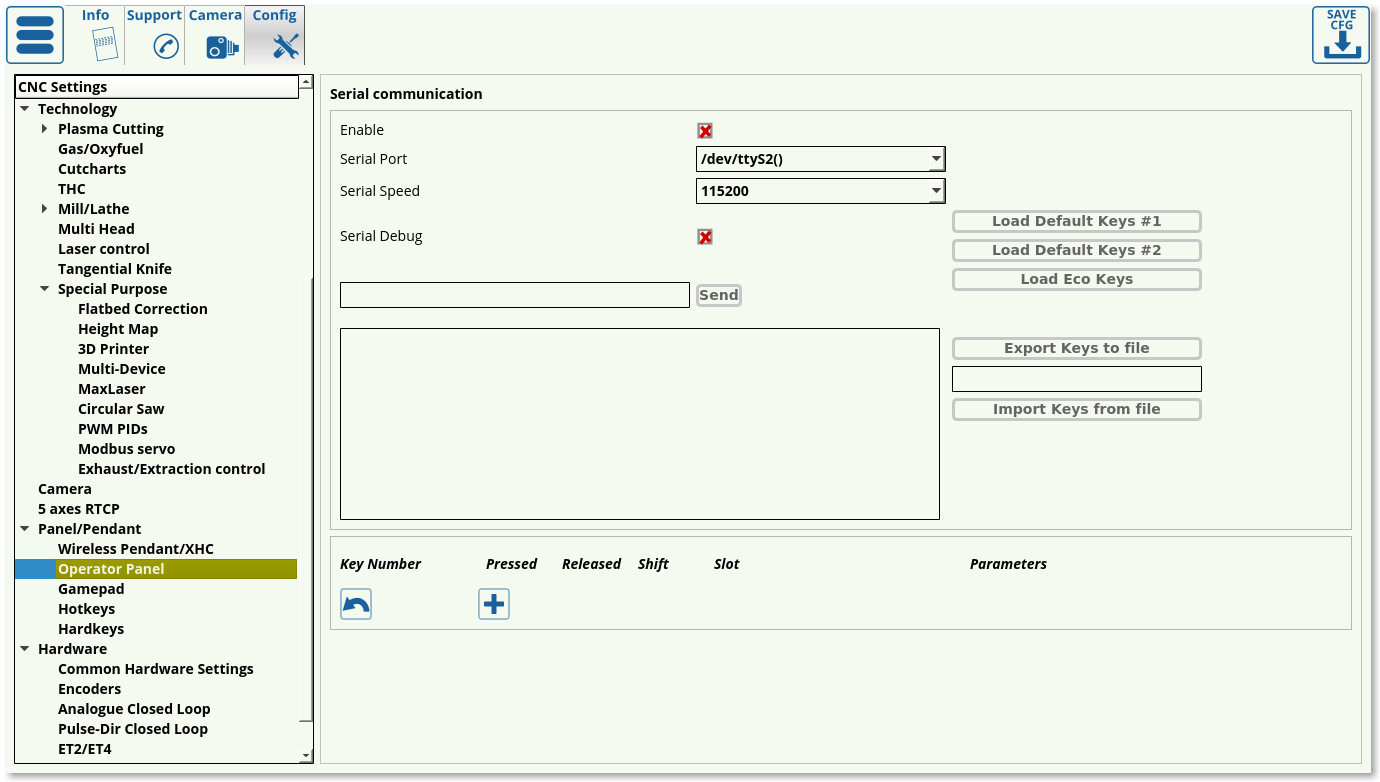This screenshot has width=1380, height=782.
Task: Click the blue undo arrow icon
Action: pos(356,604)
